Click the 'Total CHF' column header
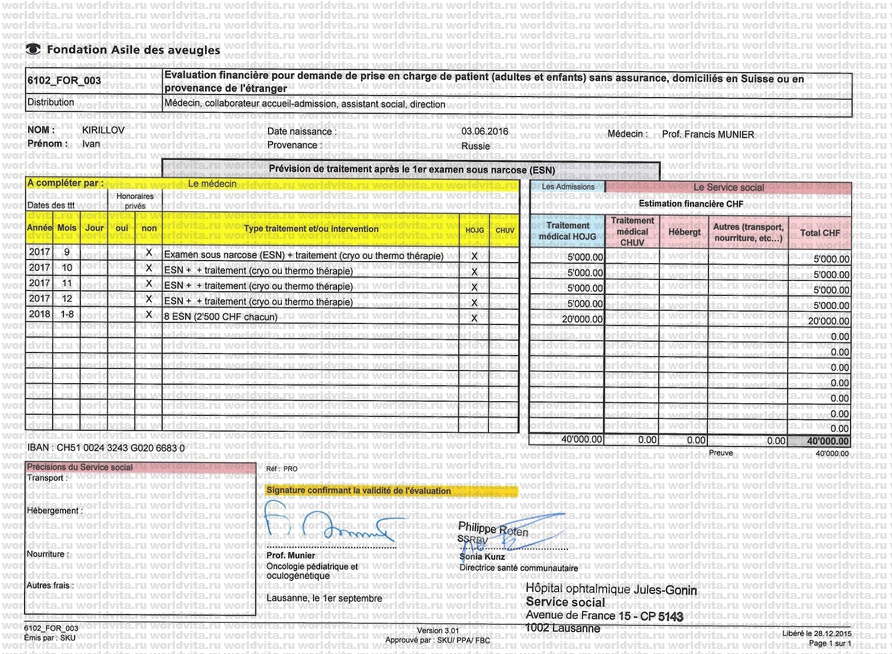 tap(820, 233)
